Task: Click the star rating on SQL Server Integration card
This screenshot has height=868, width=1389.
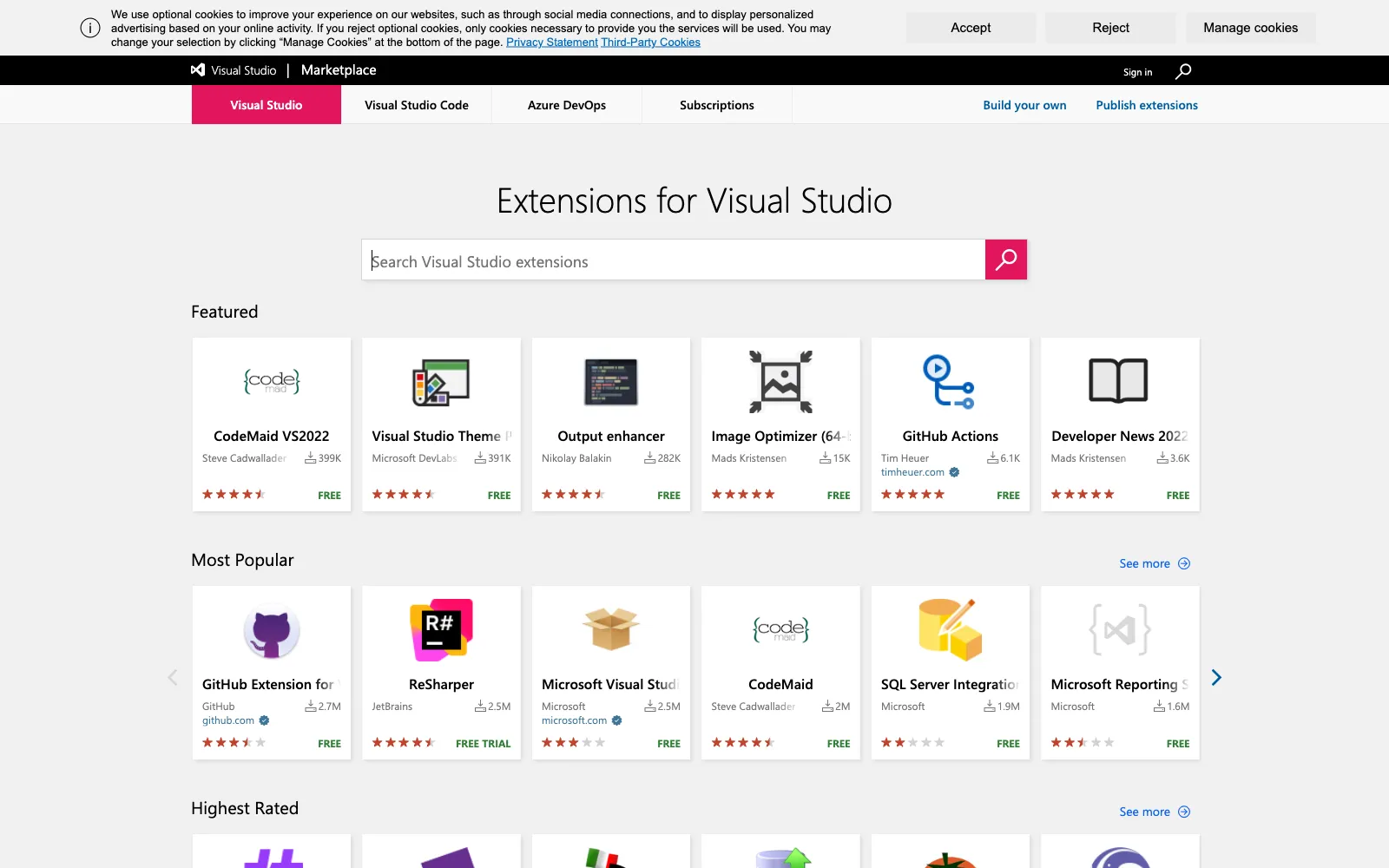Action: click(912, 743)
